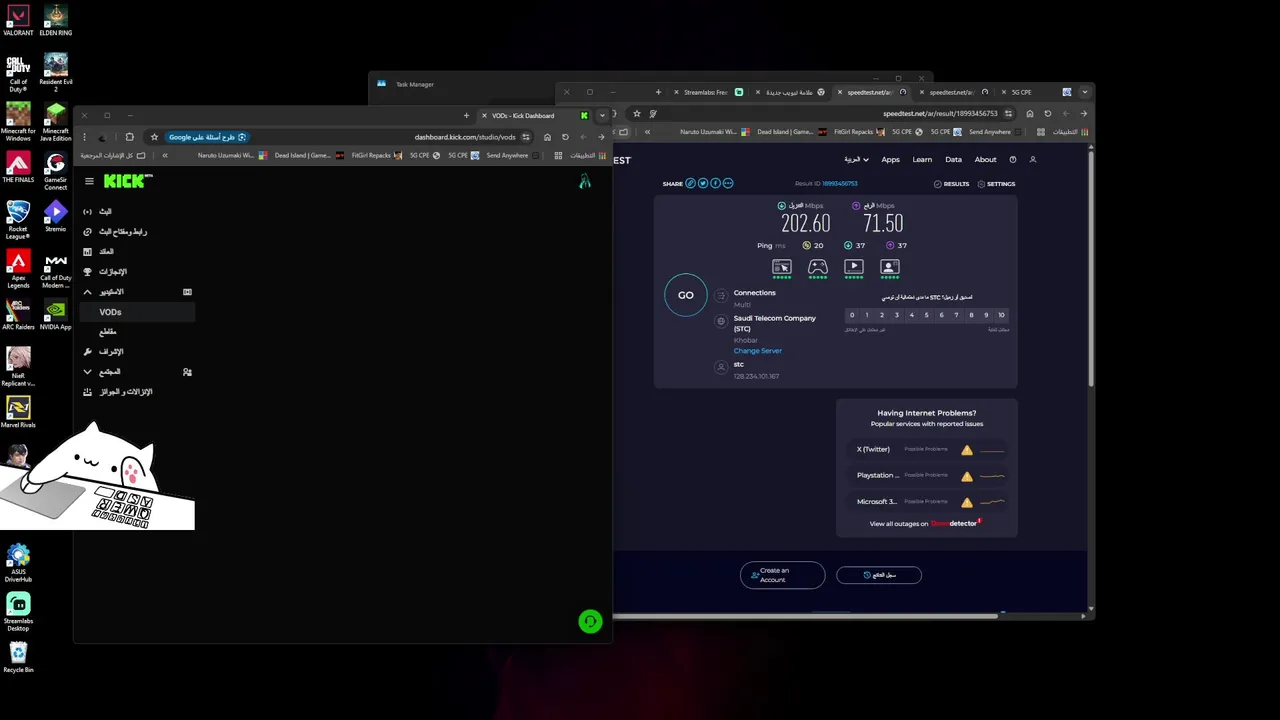
Task: Collapse the Studio section above VODs
Action: coord(87,292)
